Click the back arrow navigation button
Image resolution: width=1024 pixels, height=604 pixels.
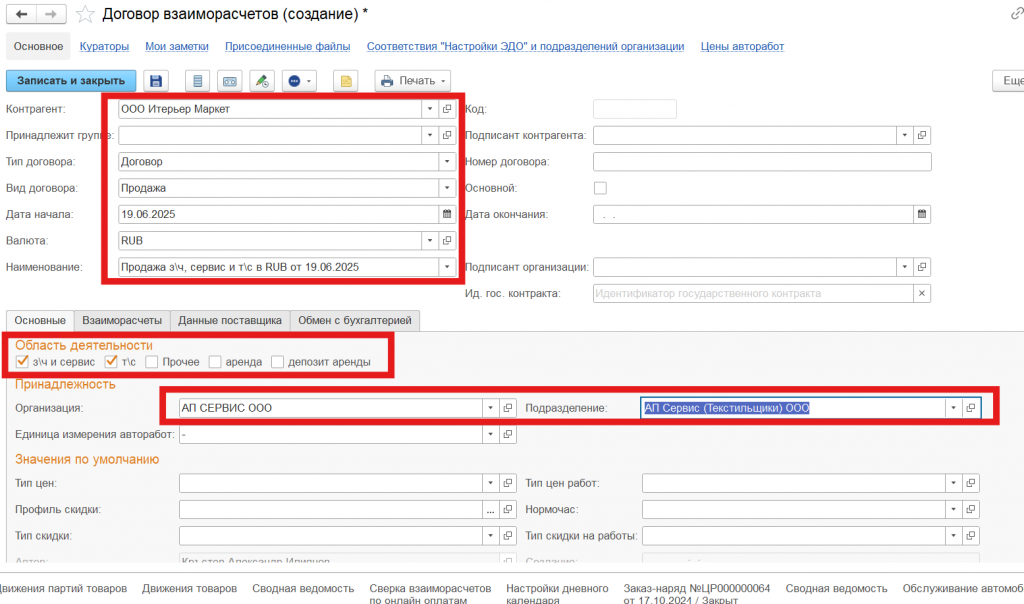(x=22, y=15)
